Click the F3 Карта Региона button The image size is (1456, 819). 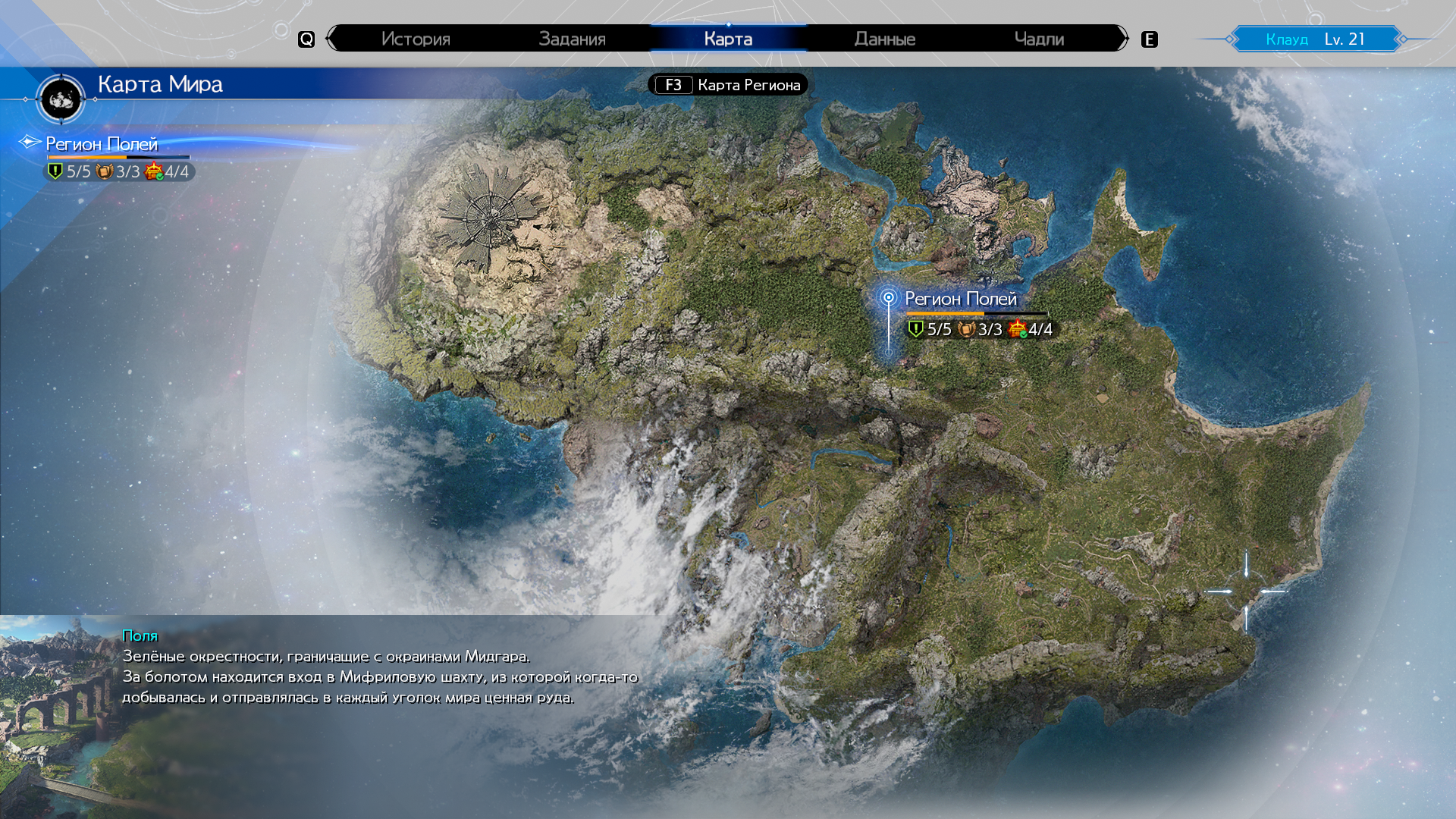pos(728,85)
